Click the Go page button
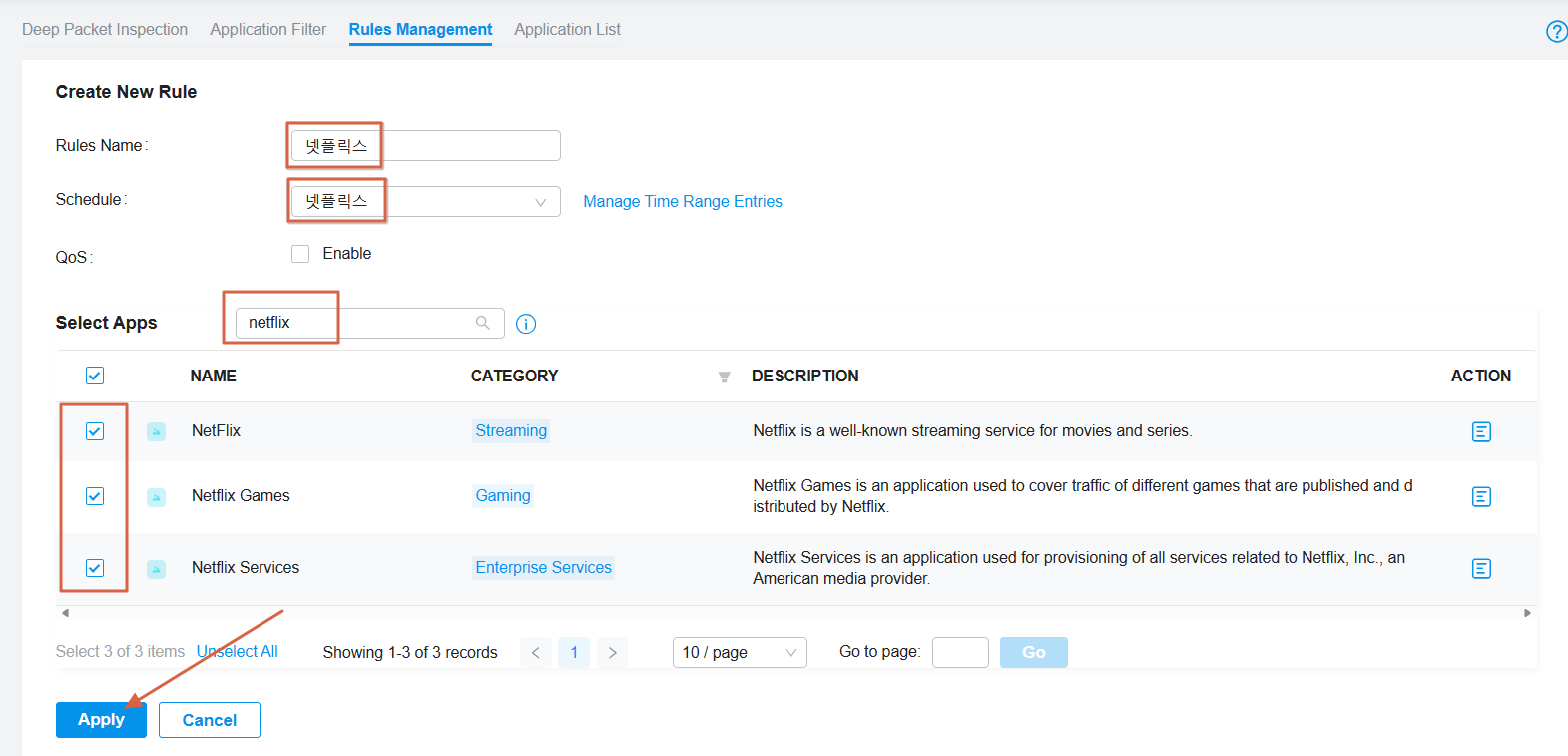This screenshot has height=756, width=1568. coord(1034,653)
